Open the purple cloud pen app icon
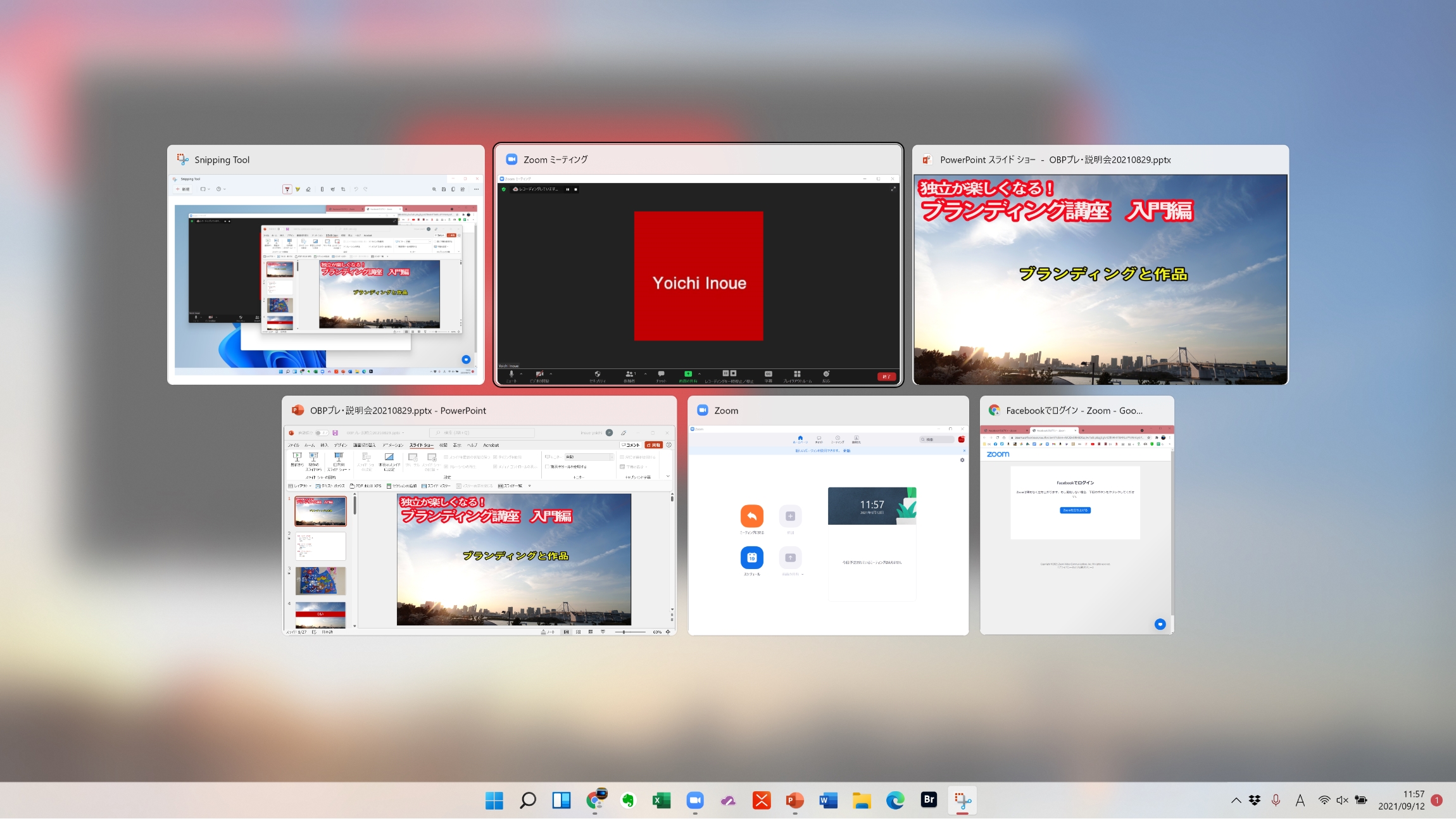1456x821 pixels. click(728, 801)
